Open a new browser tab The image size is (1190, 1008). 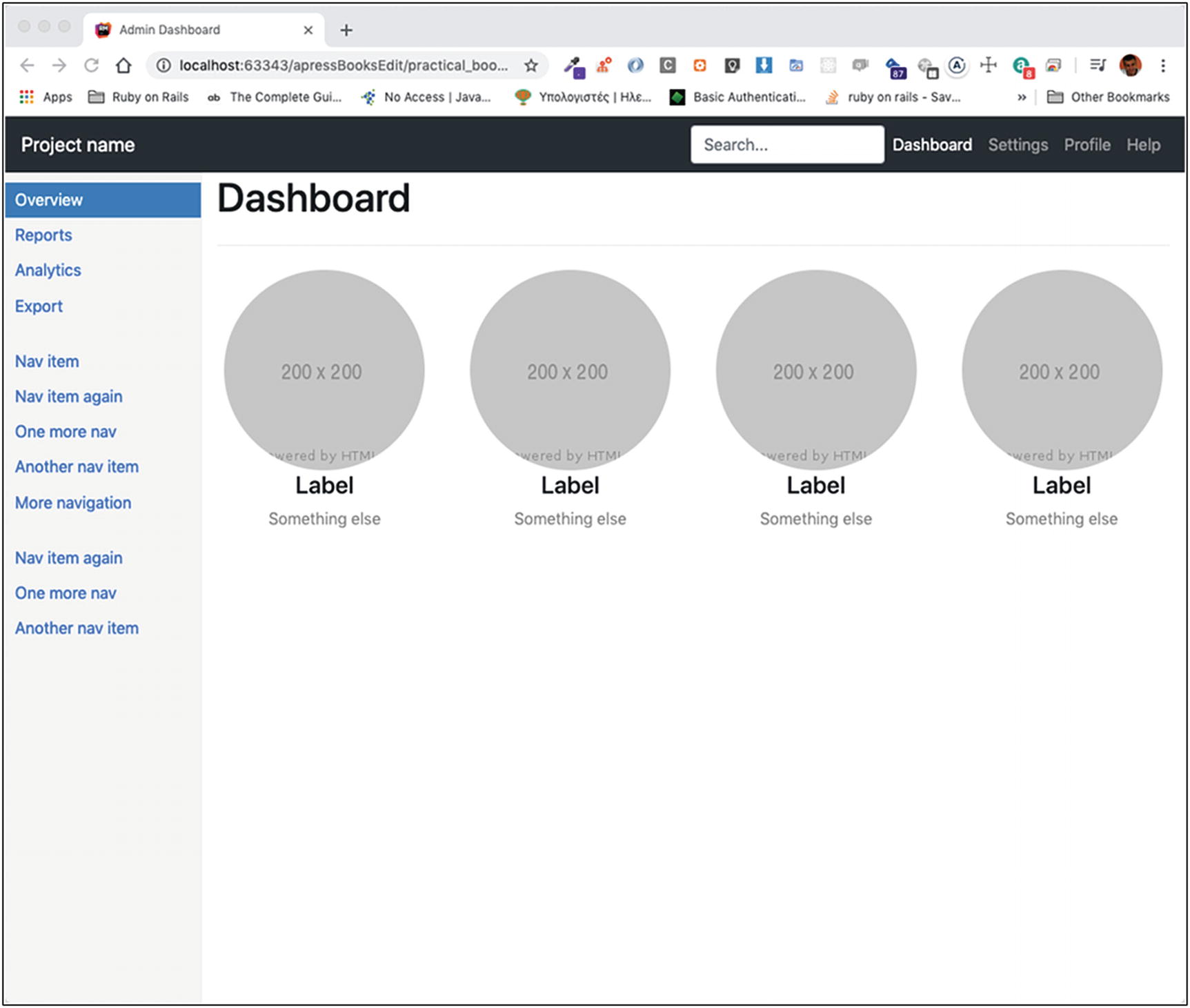346,30
